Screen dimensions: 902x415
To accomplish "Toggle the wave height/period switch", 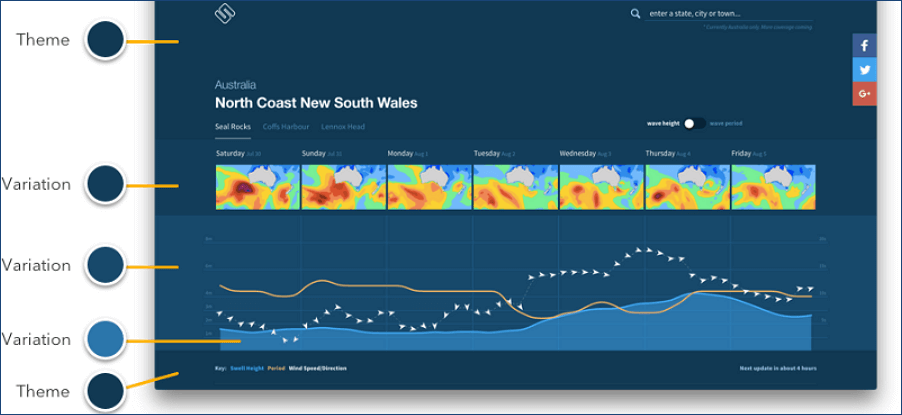I will pos(694,124).
